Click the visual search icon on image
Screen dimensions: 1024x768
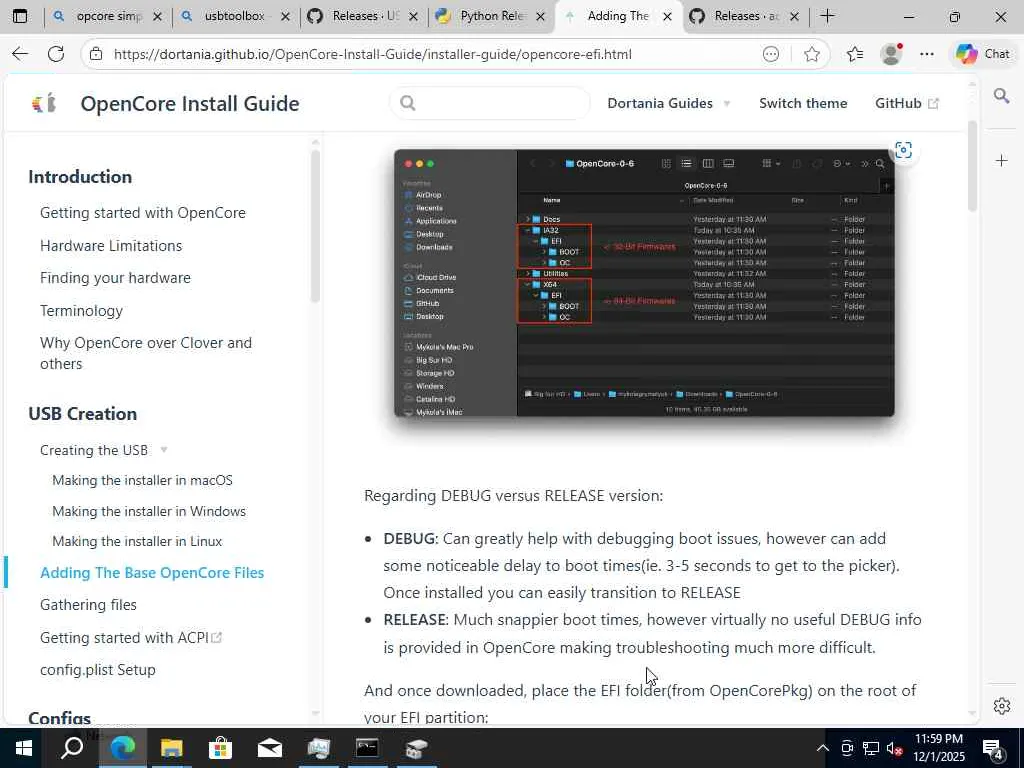pyautogui.click(x=903, y=150)
